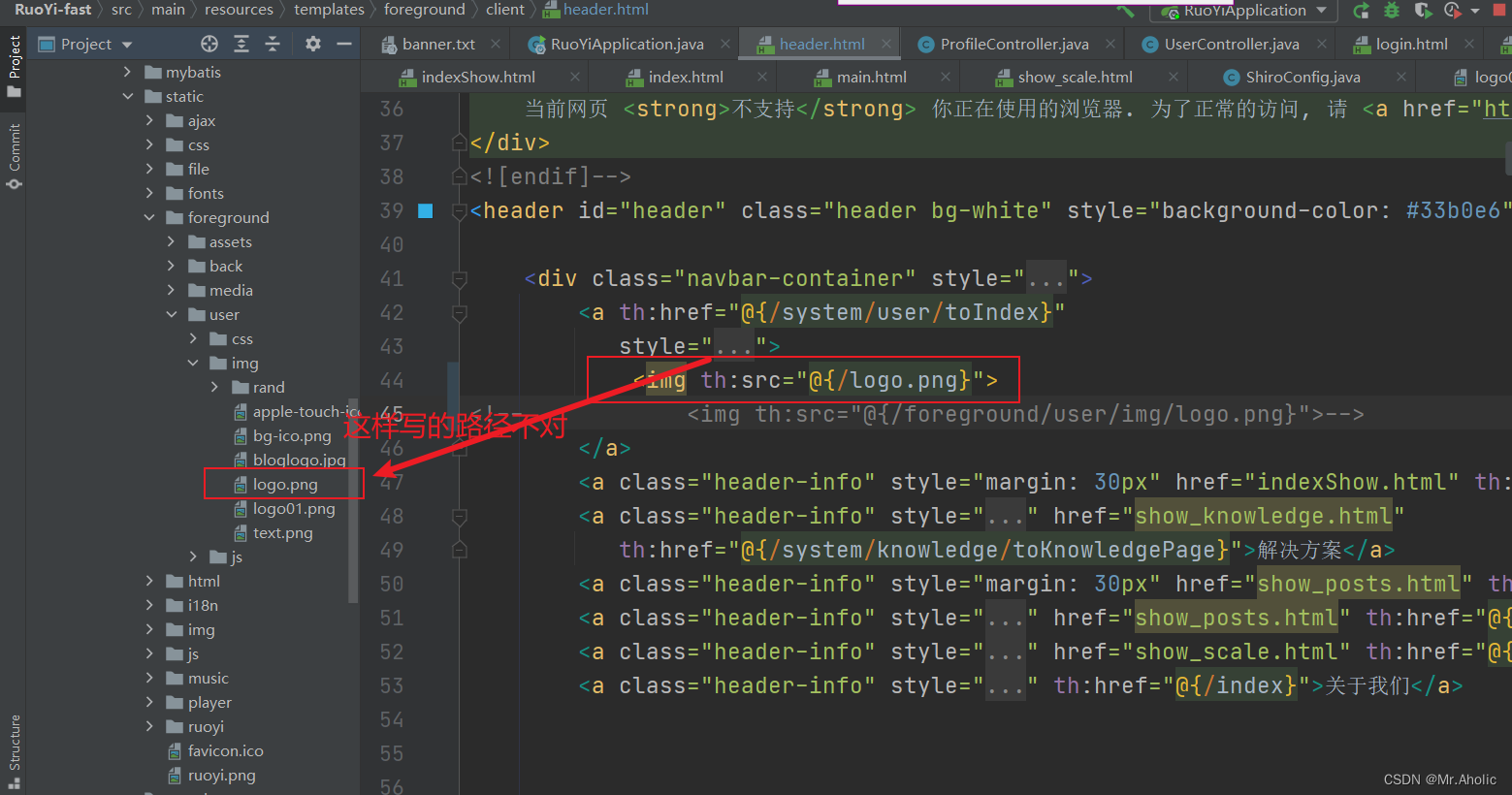The width and height of the screenshot is (1512, 795).
Task: Expand the mybatis folder
Action: (127, 72)
